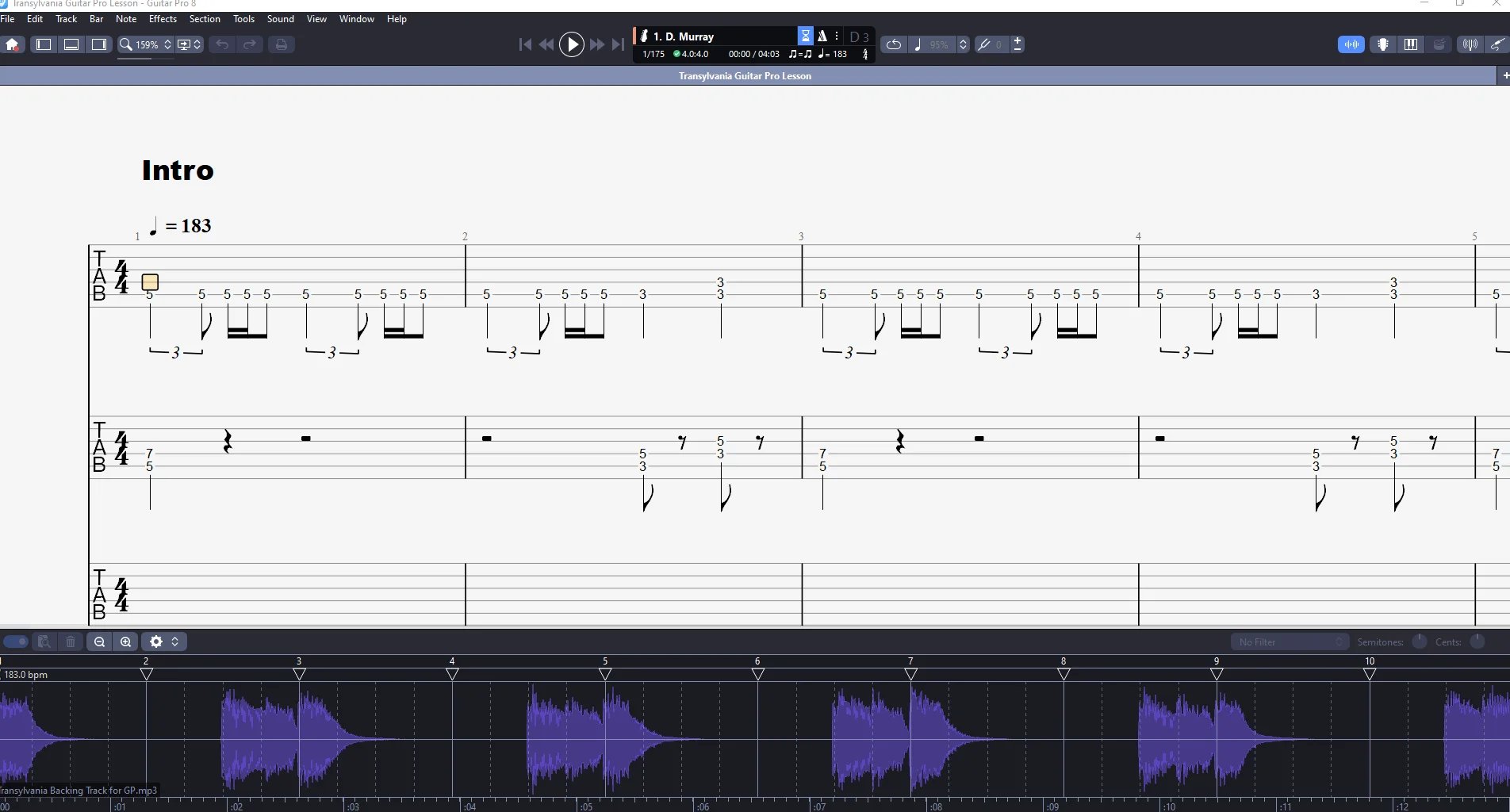This screenshot has width=1510, height=812.
Task: Click the audio file import icon
Action: coord(44,642)
